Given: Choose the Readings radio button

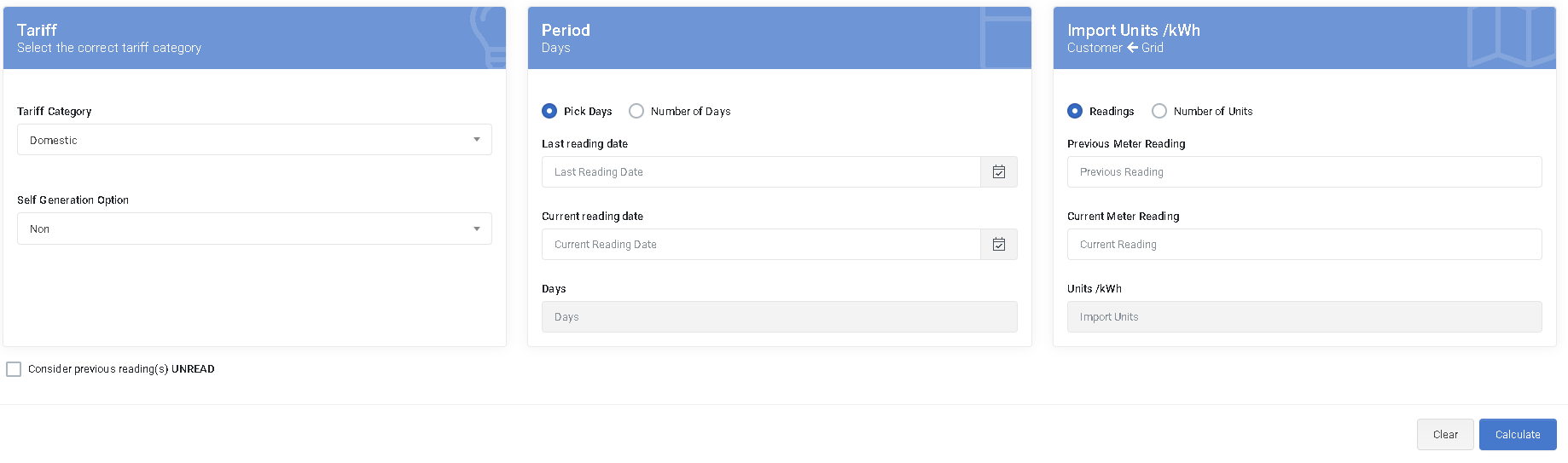Looking at the screenshot, I should click(x=1075, y=111).
